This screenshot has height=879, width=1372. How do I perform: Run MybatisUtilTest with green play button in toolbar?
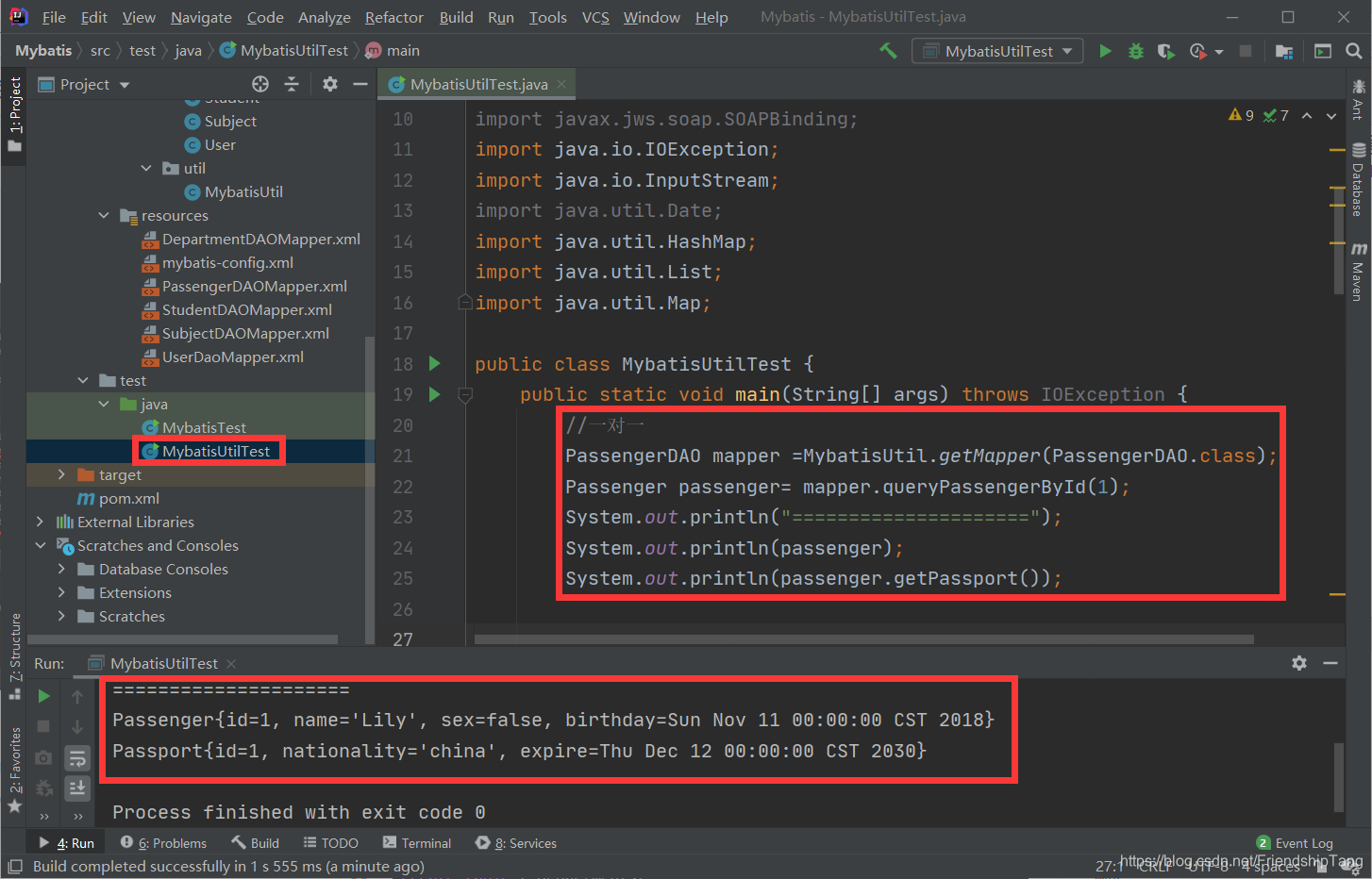[x=1105, y=51]
